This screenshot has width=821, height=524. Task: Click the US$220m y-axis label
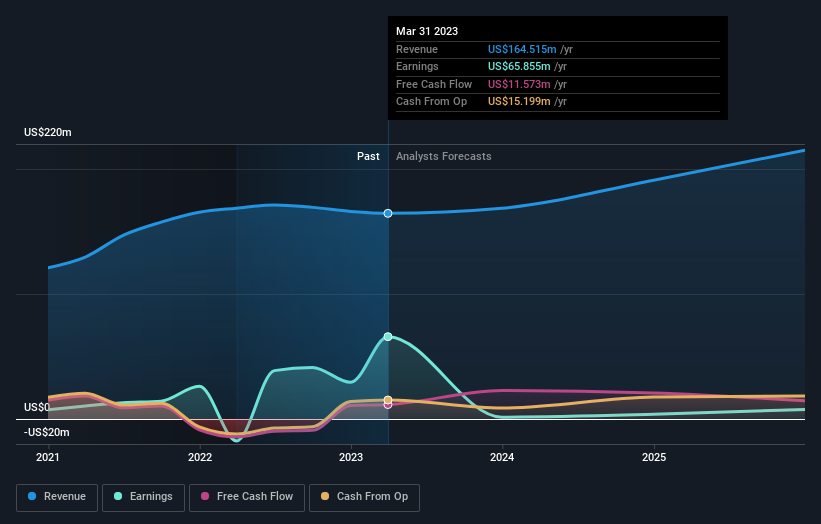click(x=48, y=132)
